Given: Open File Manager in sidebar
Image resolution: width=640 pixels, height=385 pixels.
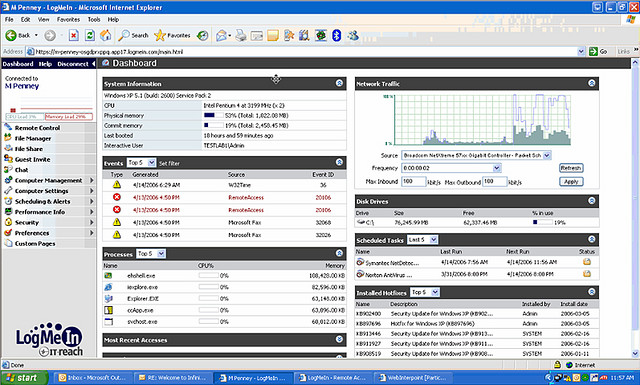Looking at the screenshot, I should pos(33,138).
